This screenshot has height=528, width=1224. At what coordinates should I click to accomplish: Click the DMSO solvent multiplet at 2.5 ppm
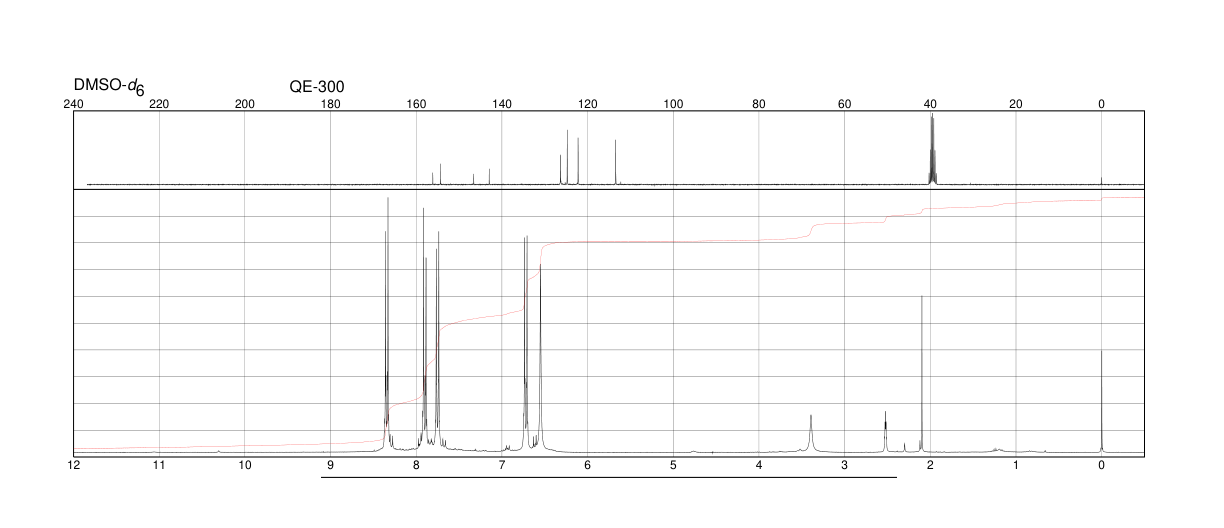885,431
